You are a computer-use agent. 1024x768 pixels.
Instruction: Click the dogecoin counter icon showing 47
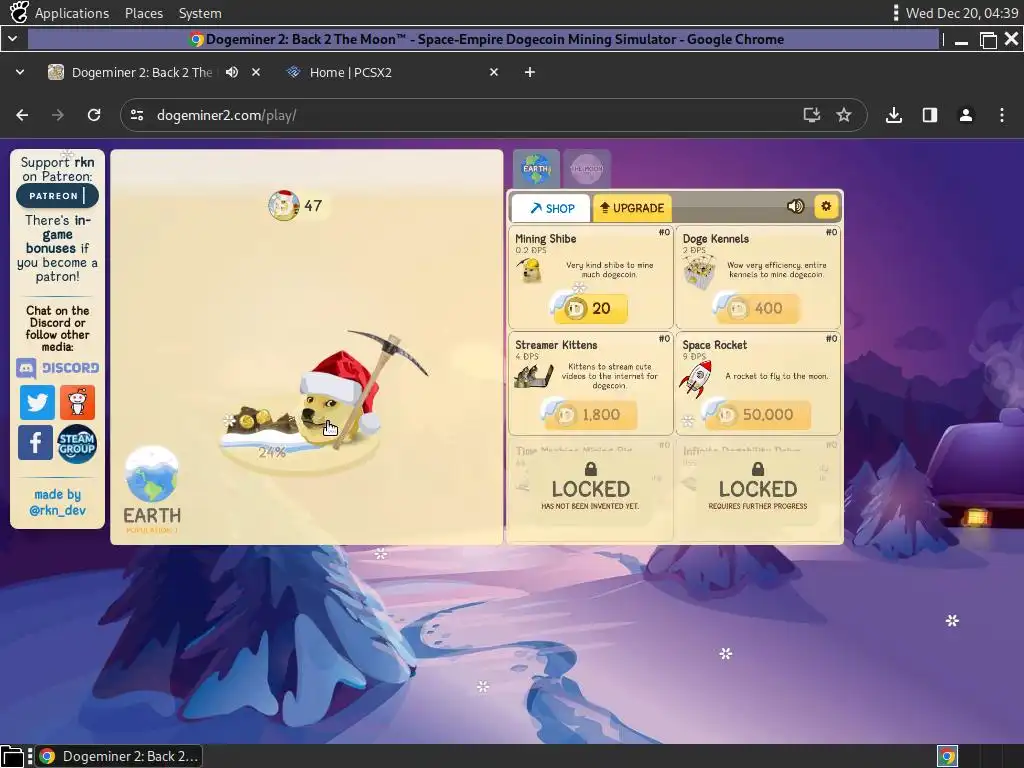click(283, 206)
